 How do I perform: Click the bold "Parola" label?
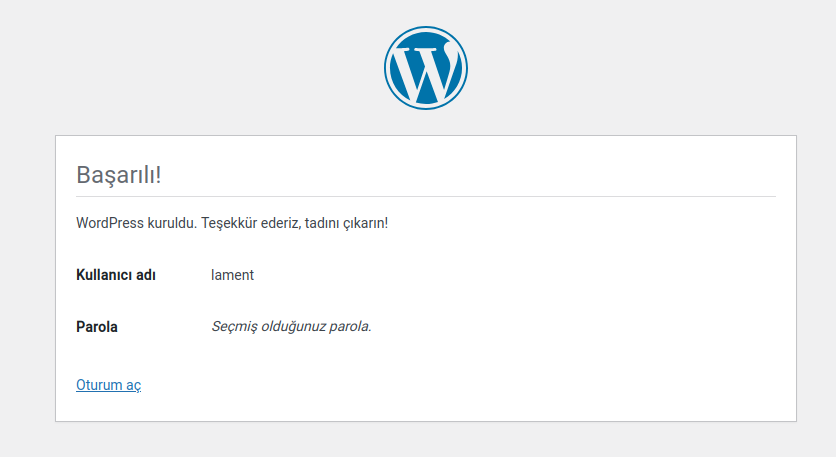pyautogui.click(x=97, y=327)
